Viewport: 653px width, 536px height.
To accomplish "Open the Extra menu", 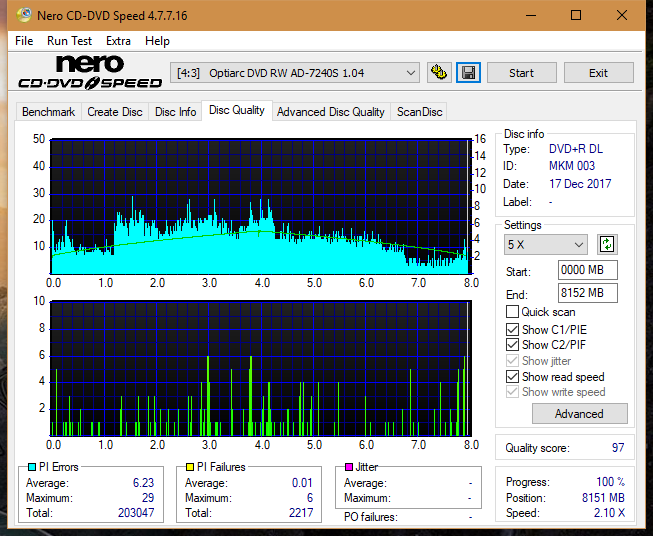I will [118, 41].
